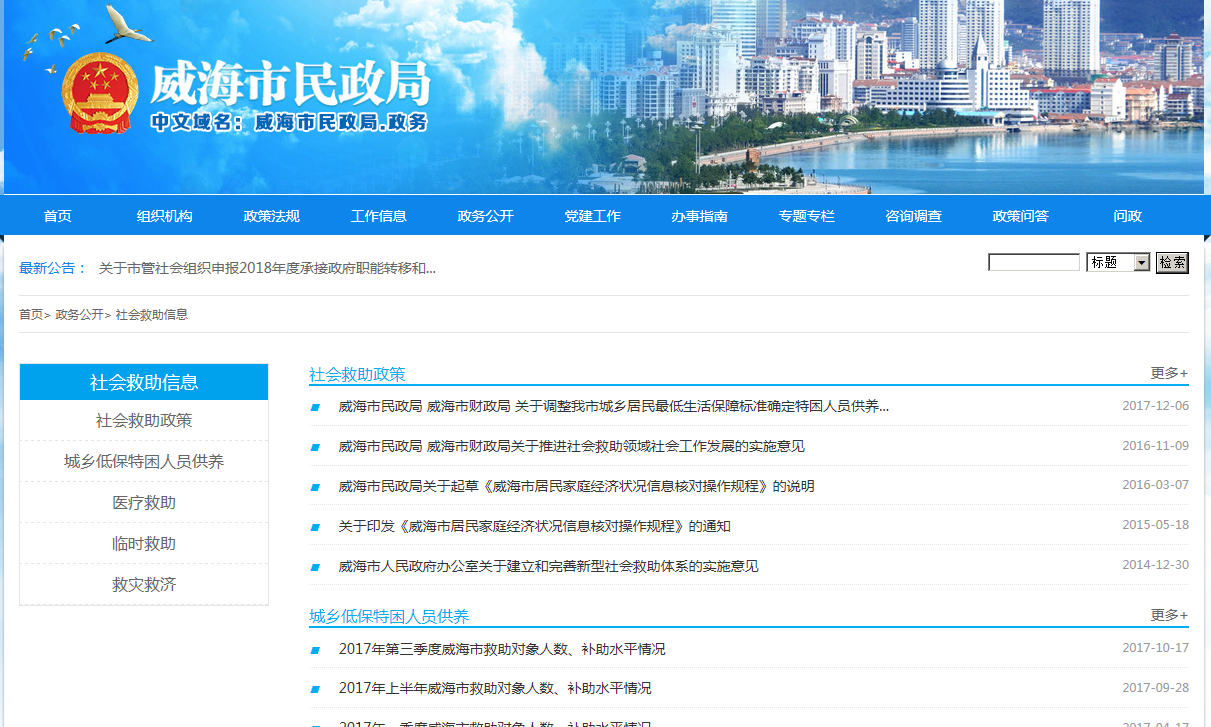Open the 2014-12-30 新型社会救助体系 实施意见 article
Viewport: 1211px width, 727px height.
548,566
